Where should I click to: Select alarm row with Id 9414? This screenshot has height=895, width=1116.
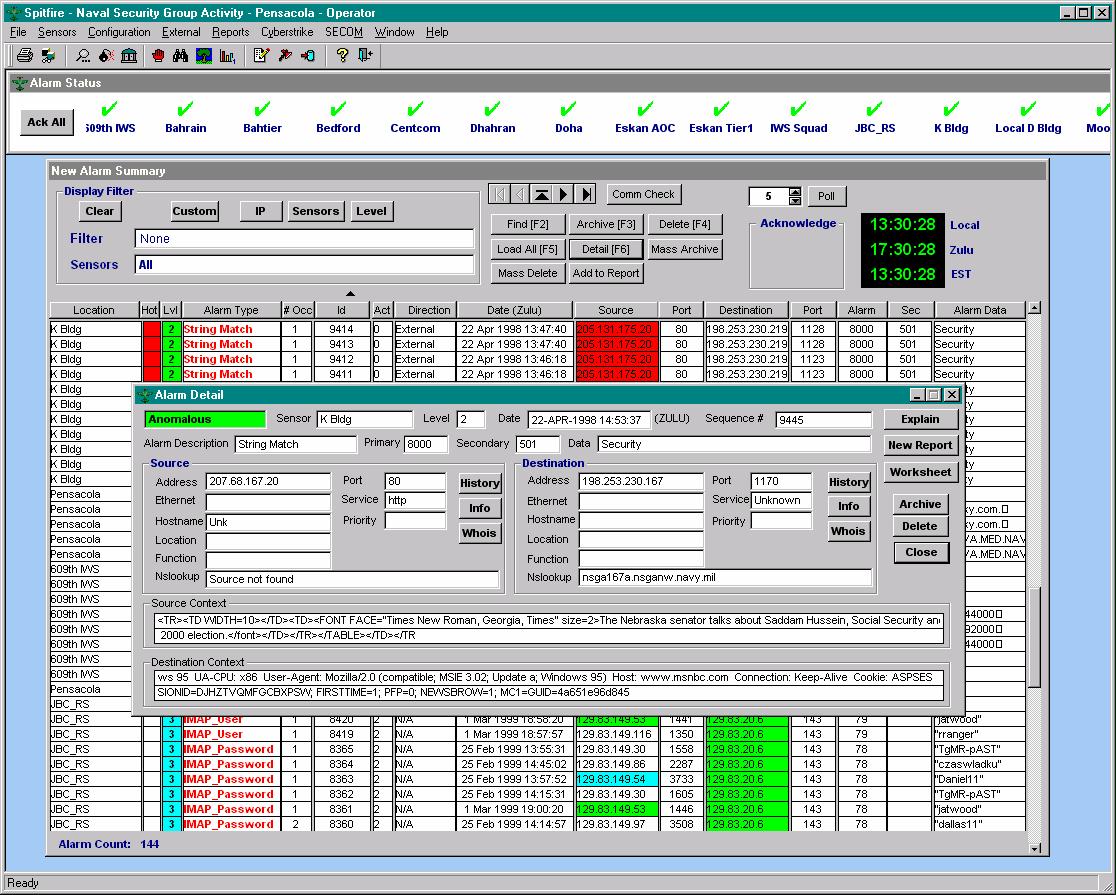point(537,329)
